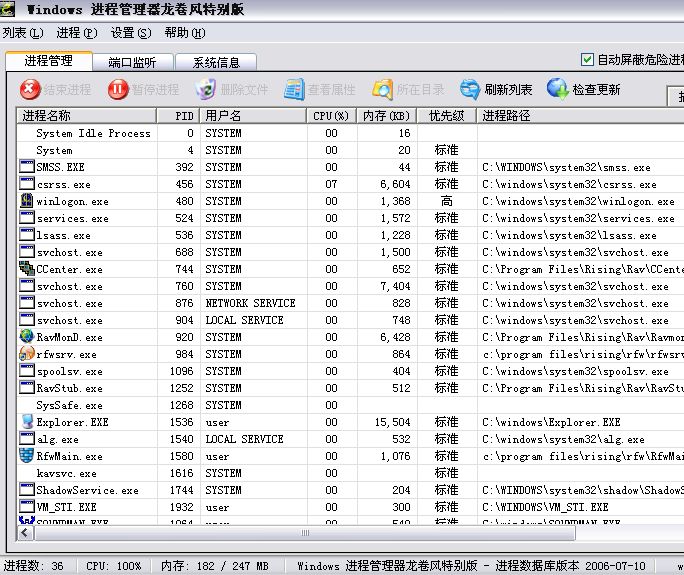This screenshot has height=575, width=684.
Task: Click the View Properties icon
Action: pyautogui.click(x=294, y=89)
